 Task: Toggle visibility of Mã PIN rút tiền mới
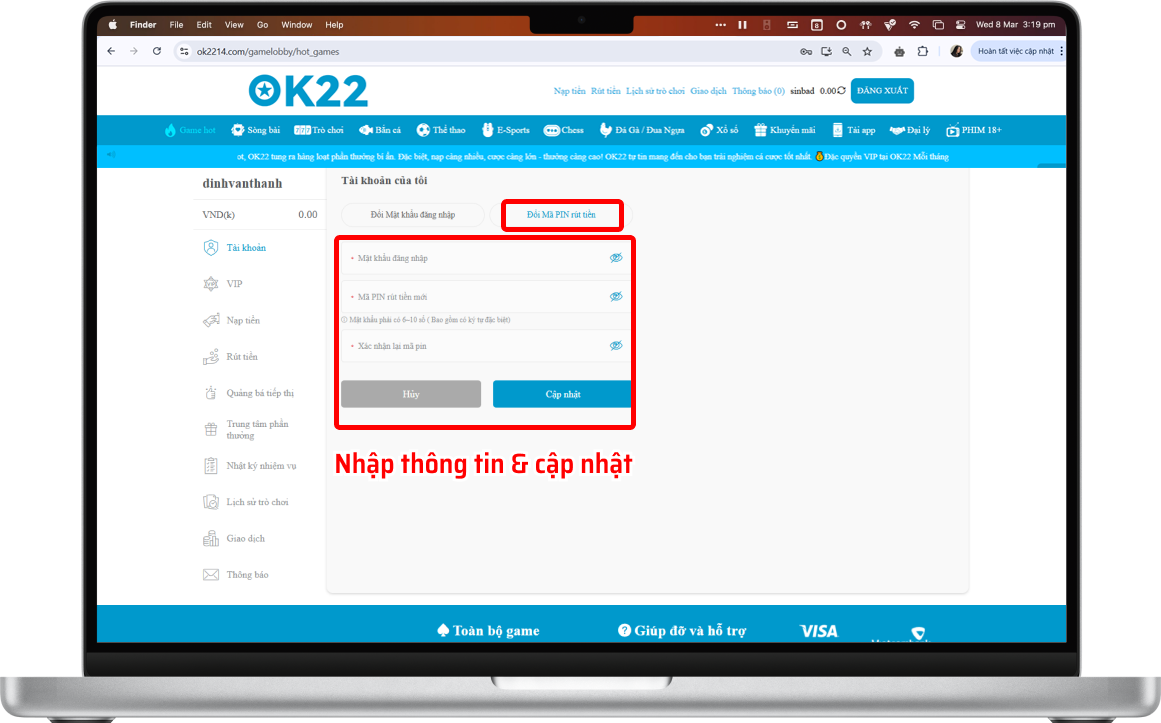click(616, 297)
